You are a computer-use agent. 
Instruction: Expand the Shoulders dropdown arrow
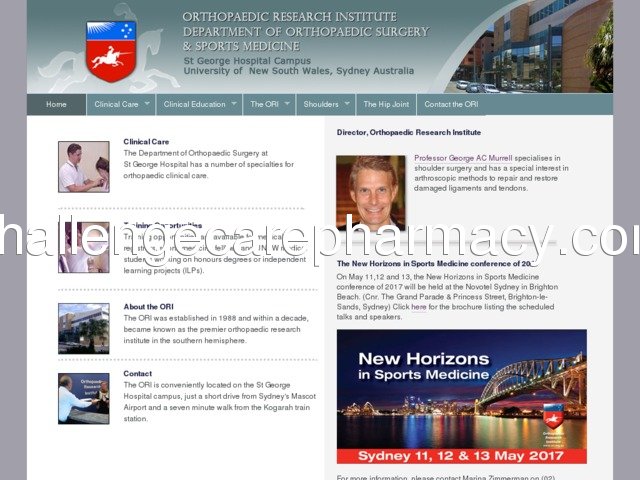[347, 104]
